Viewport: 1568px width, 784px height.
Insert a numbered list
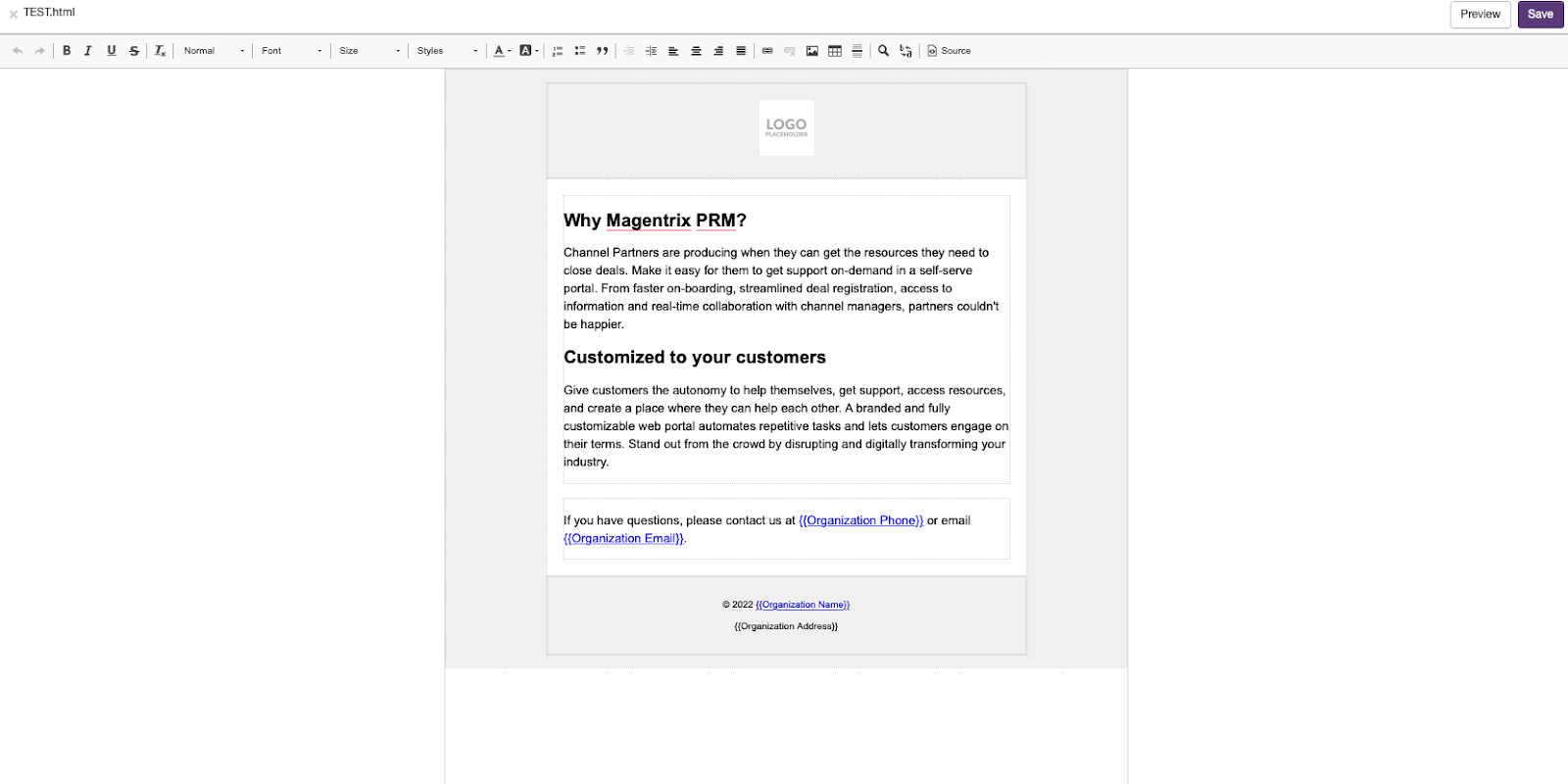click(x=558, y=51)
